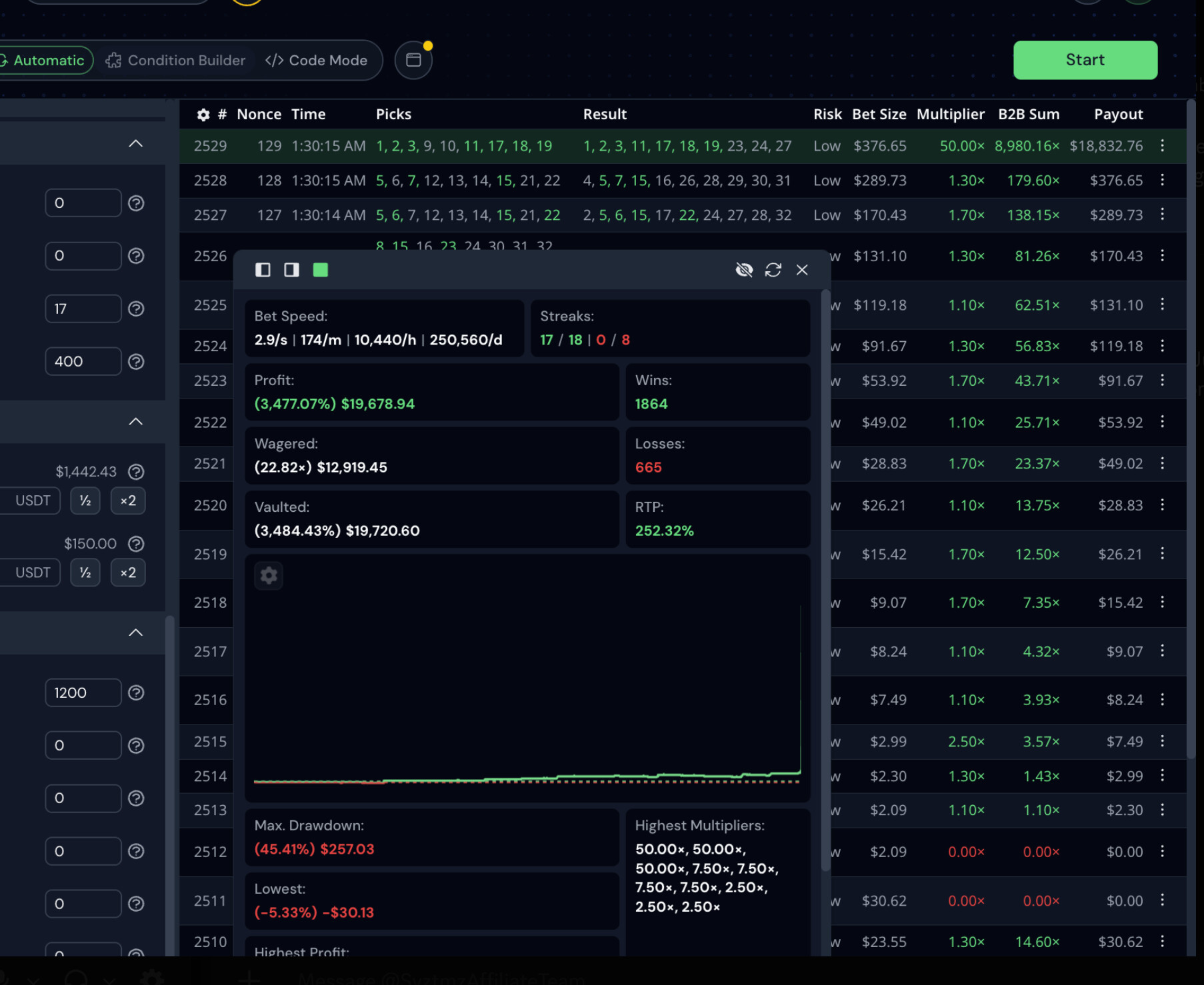Switch to the Condition Builder tab
The image size is (1204, 985).
point(176,60)
